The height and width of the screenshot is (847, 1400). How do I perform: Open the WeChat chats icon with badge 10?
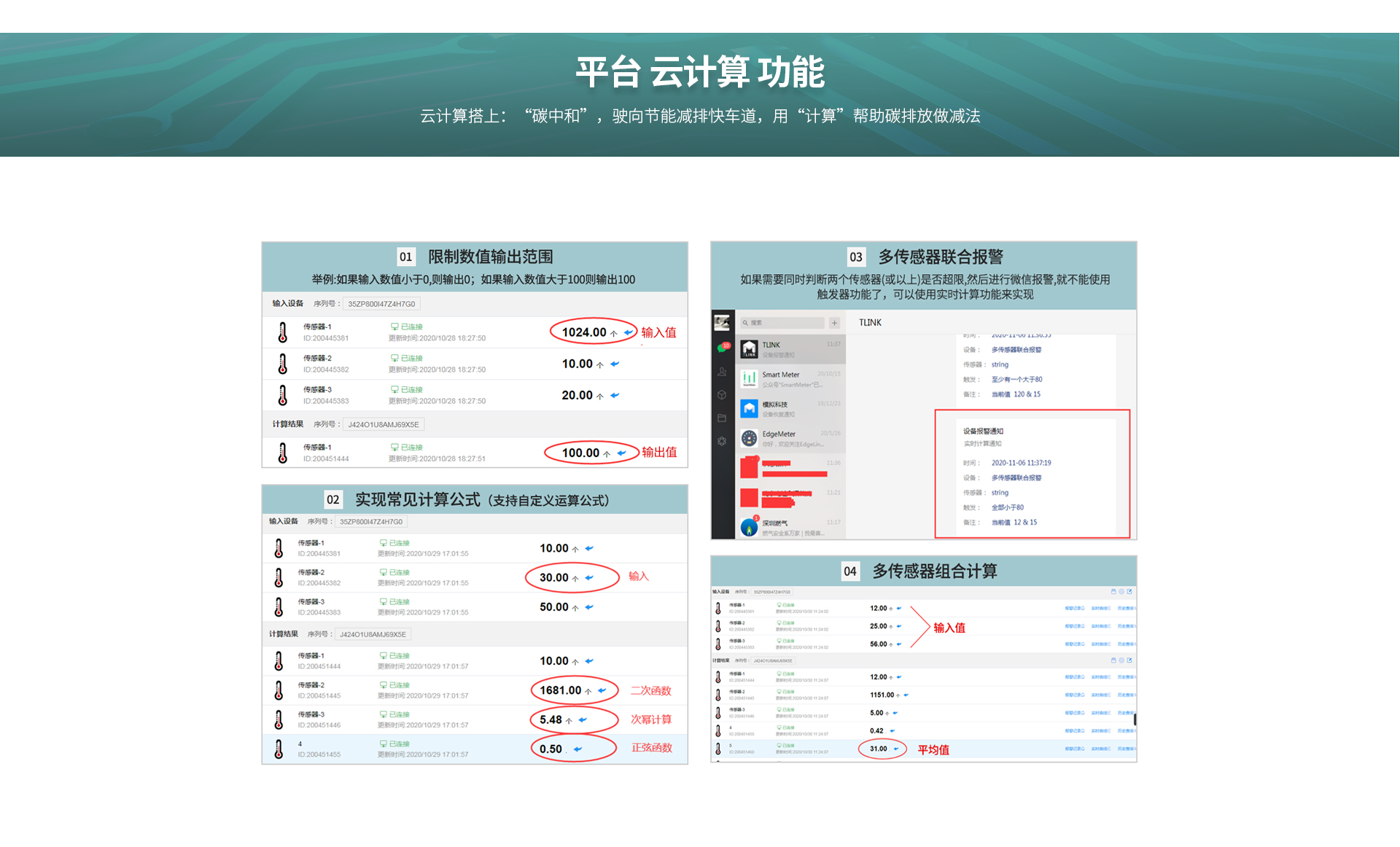coord(722,348)
